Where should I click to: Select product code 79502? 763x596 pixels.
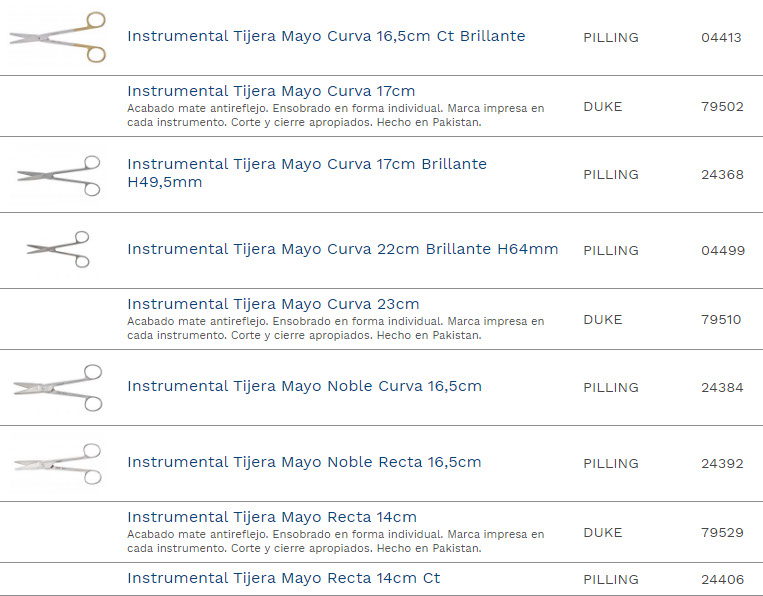click(x=722, y=107)
